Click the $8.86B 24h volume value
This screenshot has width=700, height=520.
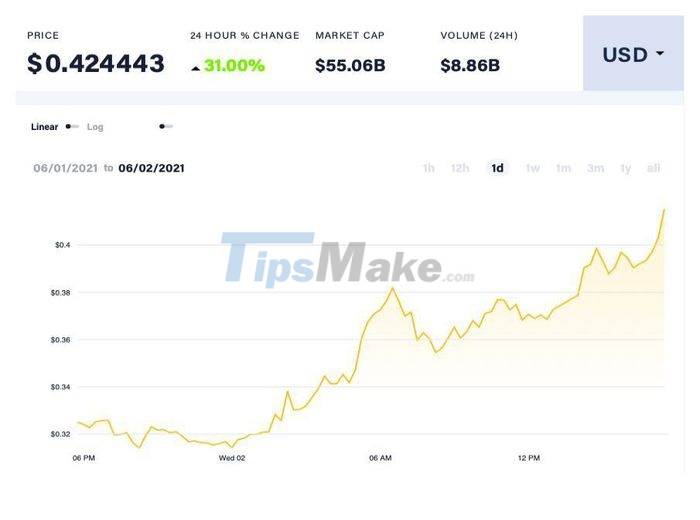470,66
